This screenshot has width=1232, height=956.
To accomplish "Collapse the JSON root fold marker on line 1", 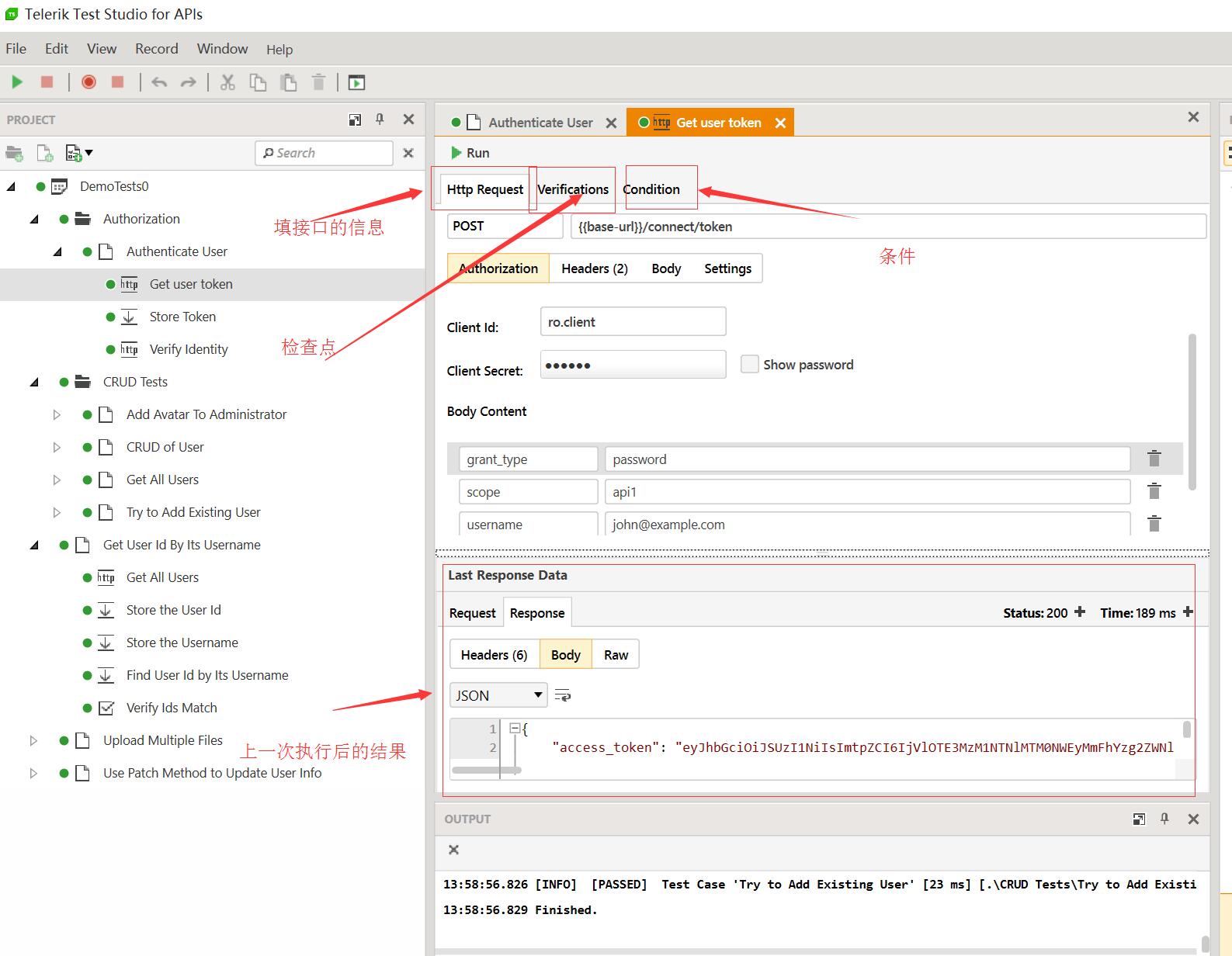I will [x=514, y=728].
